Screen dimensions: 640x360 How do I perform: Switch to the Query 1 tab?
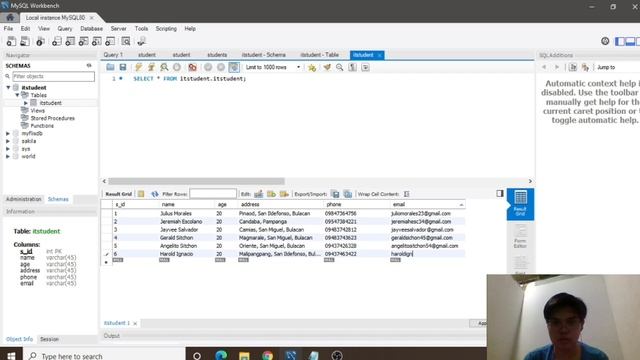coord(113,55)
